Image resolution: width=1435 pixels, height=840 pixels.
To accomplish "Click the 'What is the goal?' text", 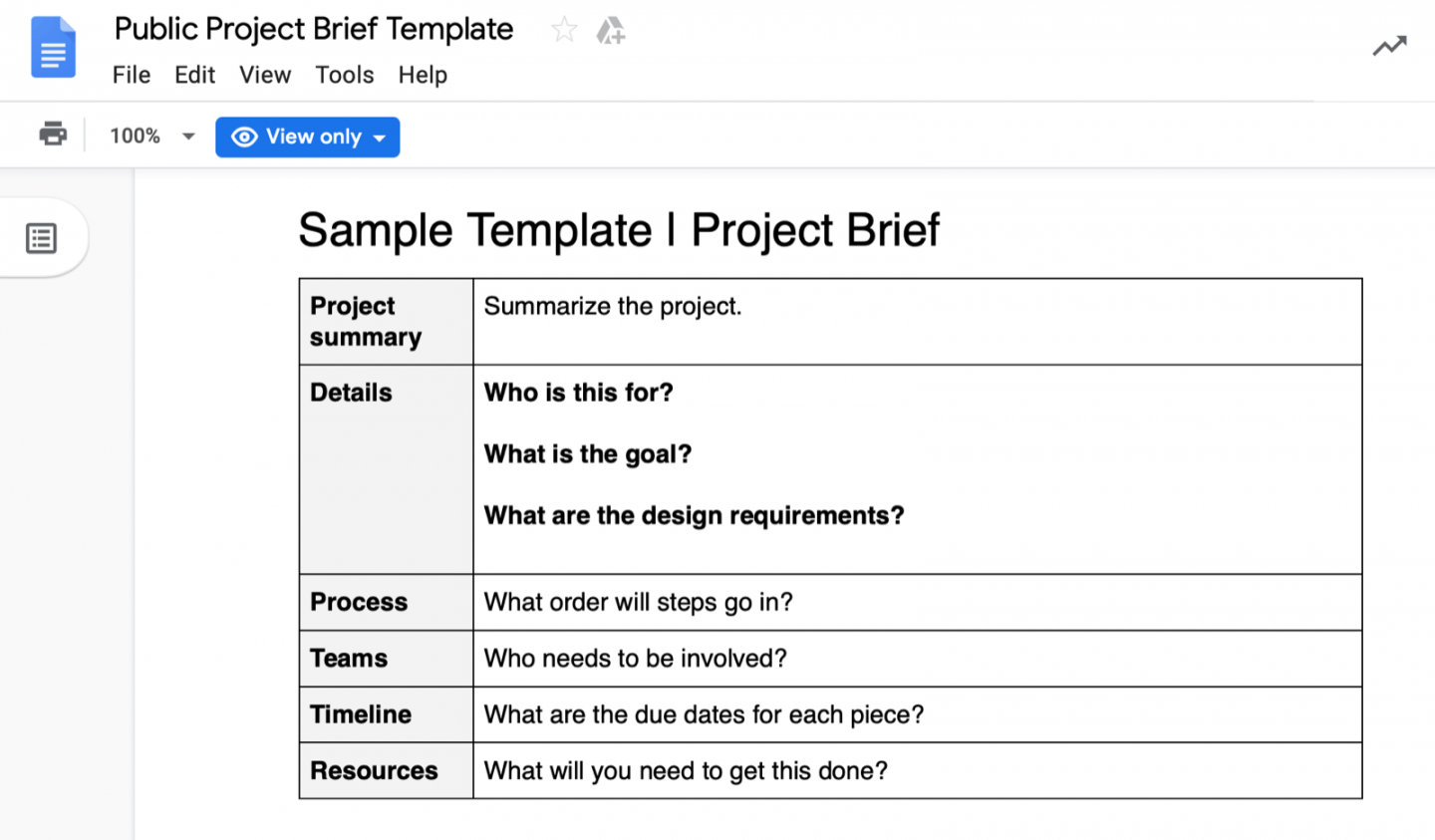I will pyautogui.click(x=588, y=454).
